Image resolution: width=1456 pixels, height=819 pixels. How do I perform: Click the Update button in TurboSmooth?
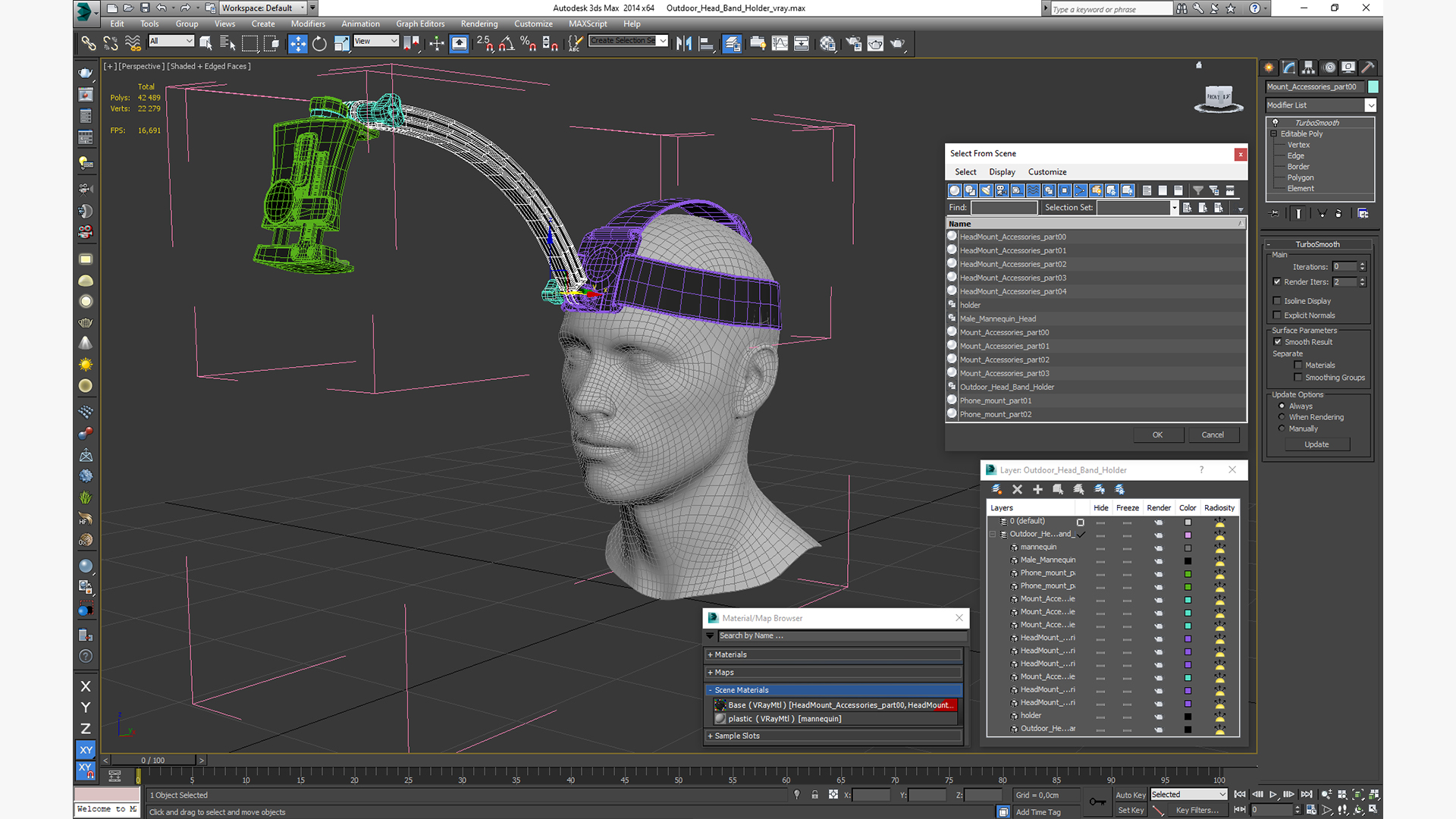(1316, 445)
